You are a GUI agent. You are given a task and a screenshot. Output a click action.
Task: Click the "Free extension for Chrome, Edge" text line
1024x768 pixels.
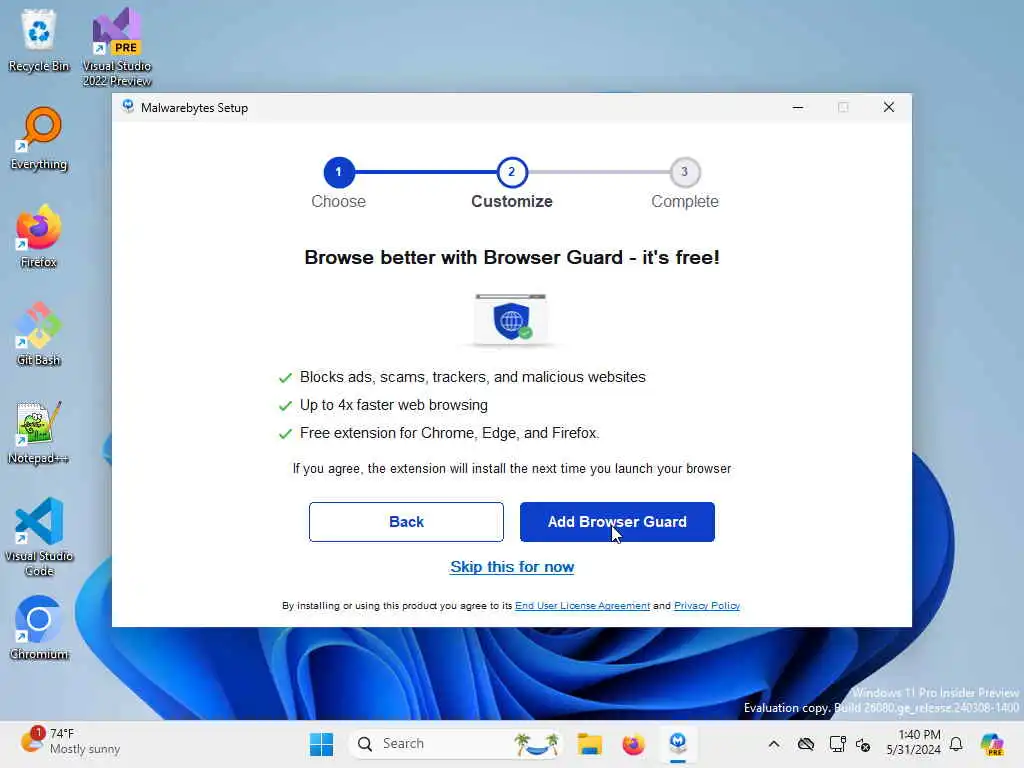click(449, 433)
